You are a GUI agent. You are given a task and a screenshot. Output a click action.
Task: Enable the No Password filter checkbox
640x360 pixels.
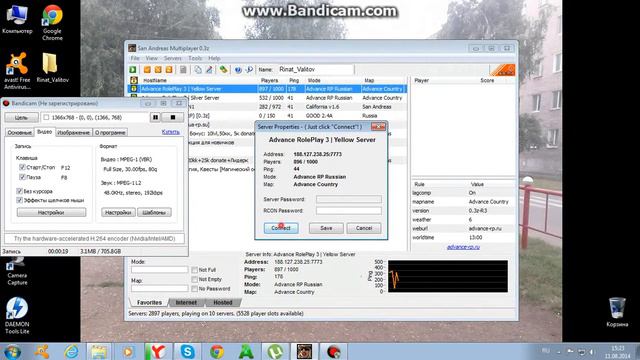point(195,289)
